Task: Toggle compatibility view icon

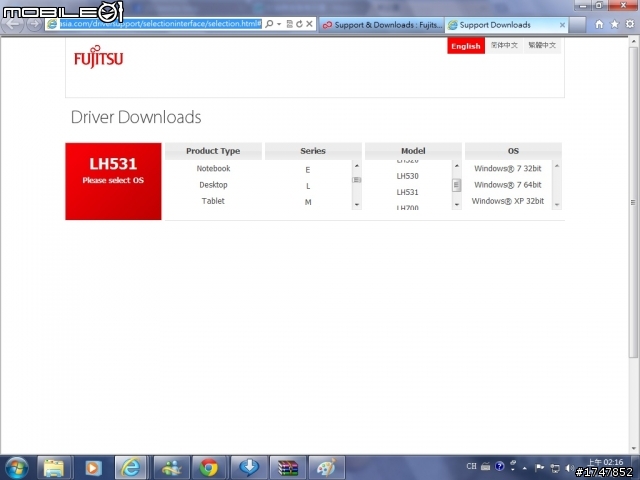Action: pos(289,24)
